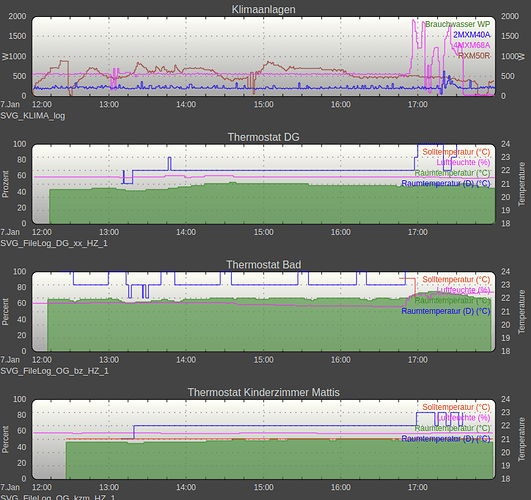The width and height of the screenshot is (531, 500).
Task: Select Solltemperatur legend in Kinderzimmer Mattis chart
Action: coord(456,407)
